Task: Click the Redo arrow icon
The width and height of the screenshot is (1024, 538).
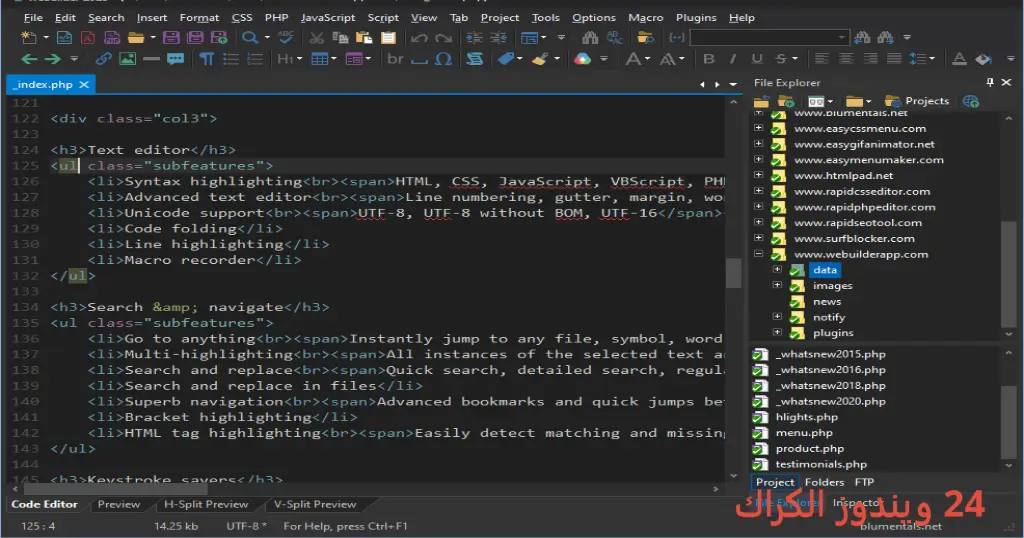Action: [x=443, y=38]
